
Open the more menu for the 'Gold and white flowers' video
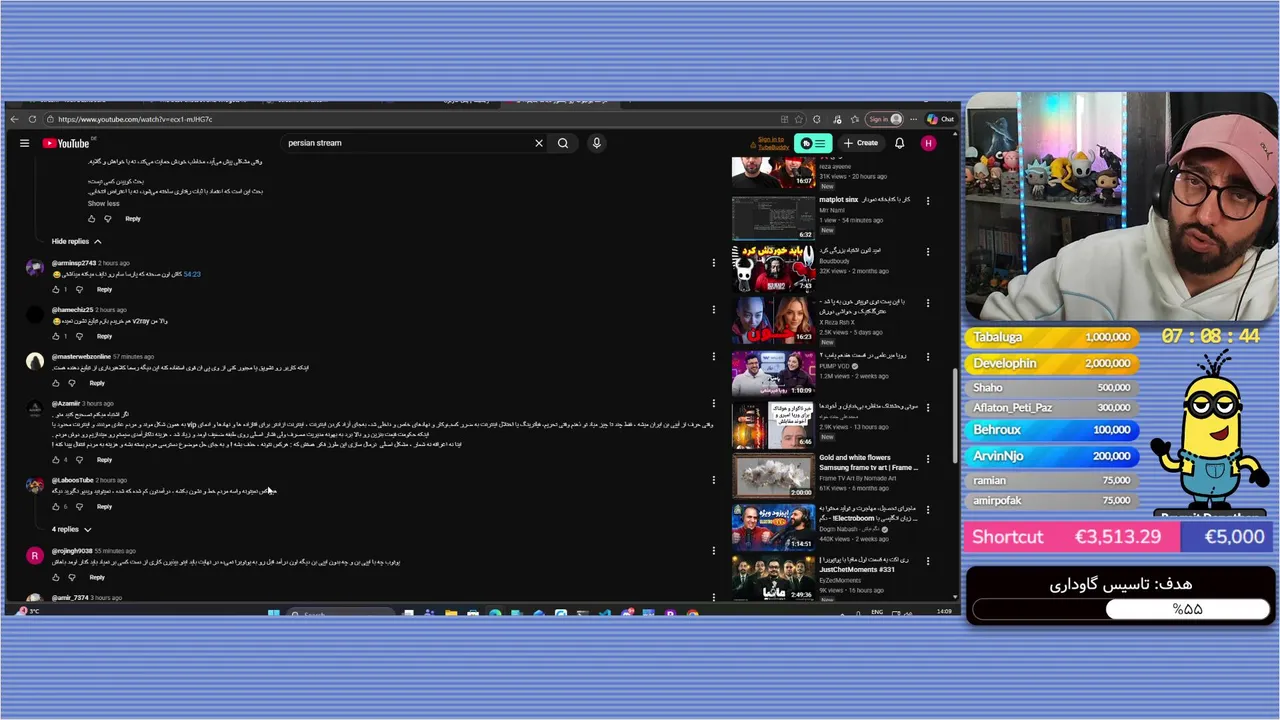coord(927,459)
